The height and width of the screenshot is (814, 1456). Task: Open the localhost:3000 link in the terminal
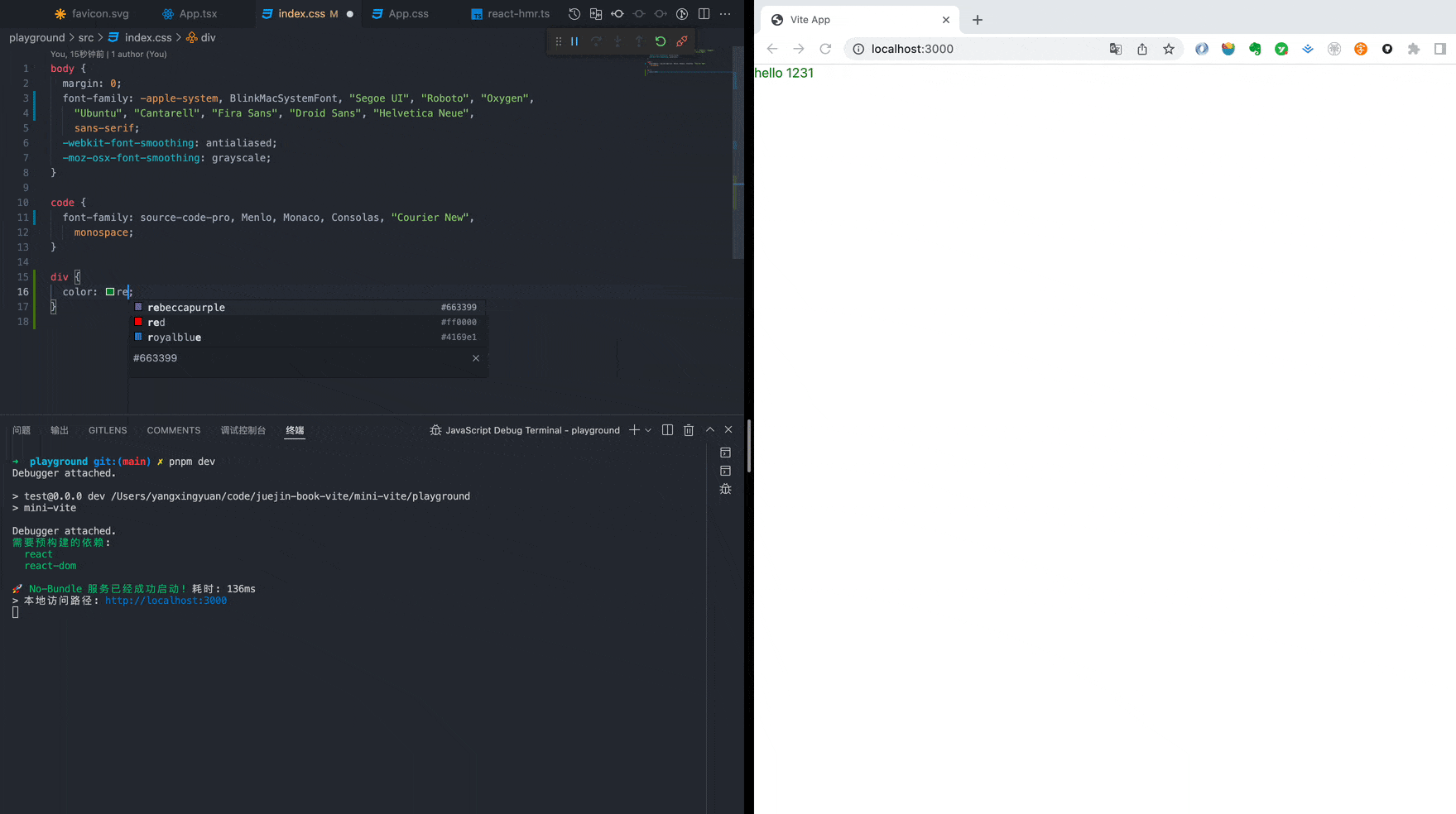(166, 600)
